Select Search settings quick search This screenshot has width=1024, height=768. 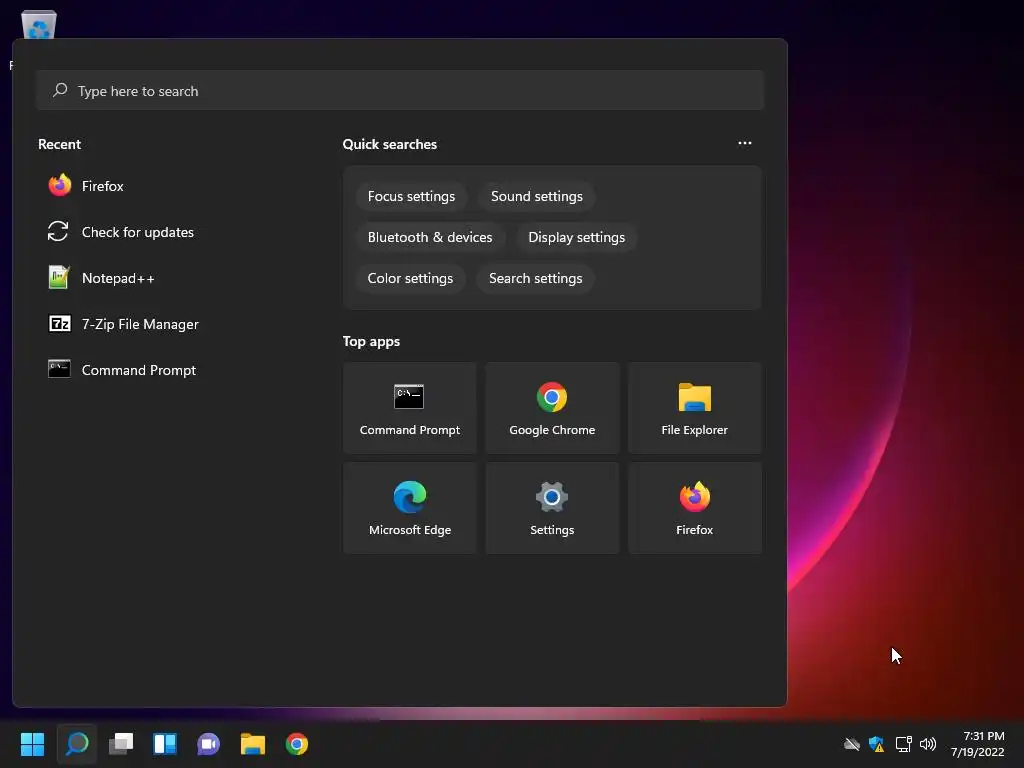coord(536,279)
